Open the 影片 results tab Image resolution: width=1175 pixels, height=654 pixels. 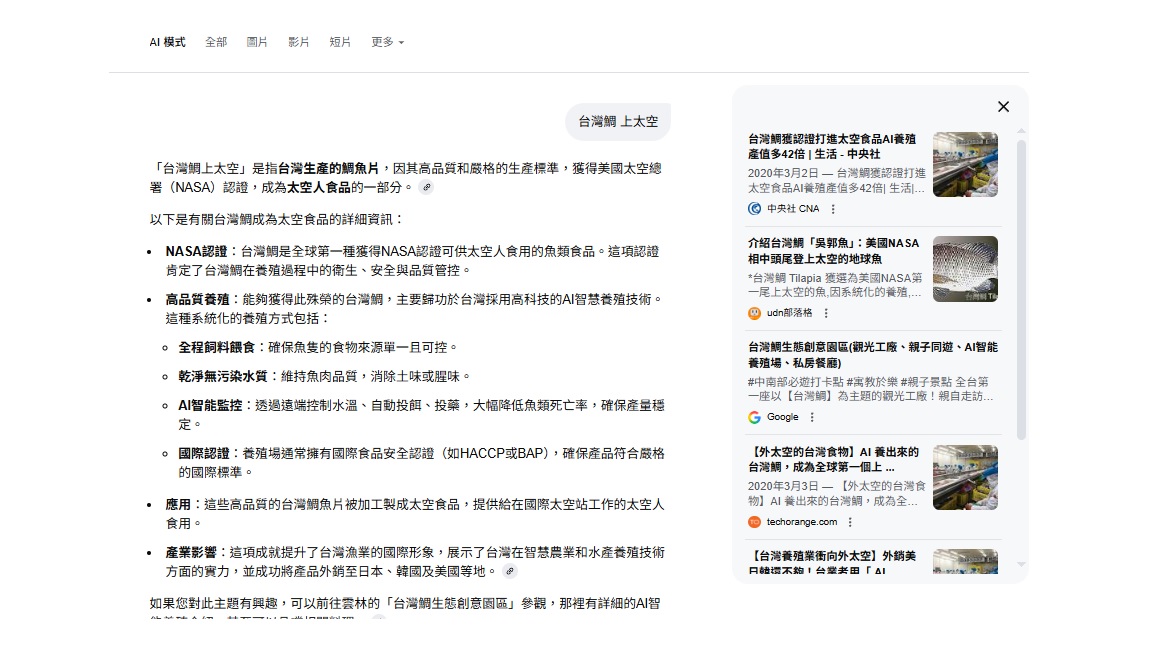pos(299,42)
